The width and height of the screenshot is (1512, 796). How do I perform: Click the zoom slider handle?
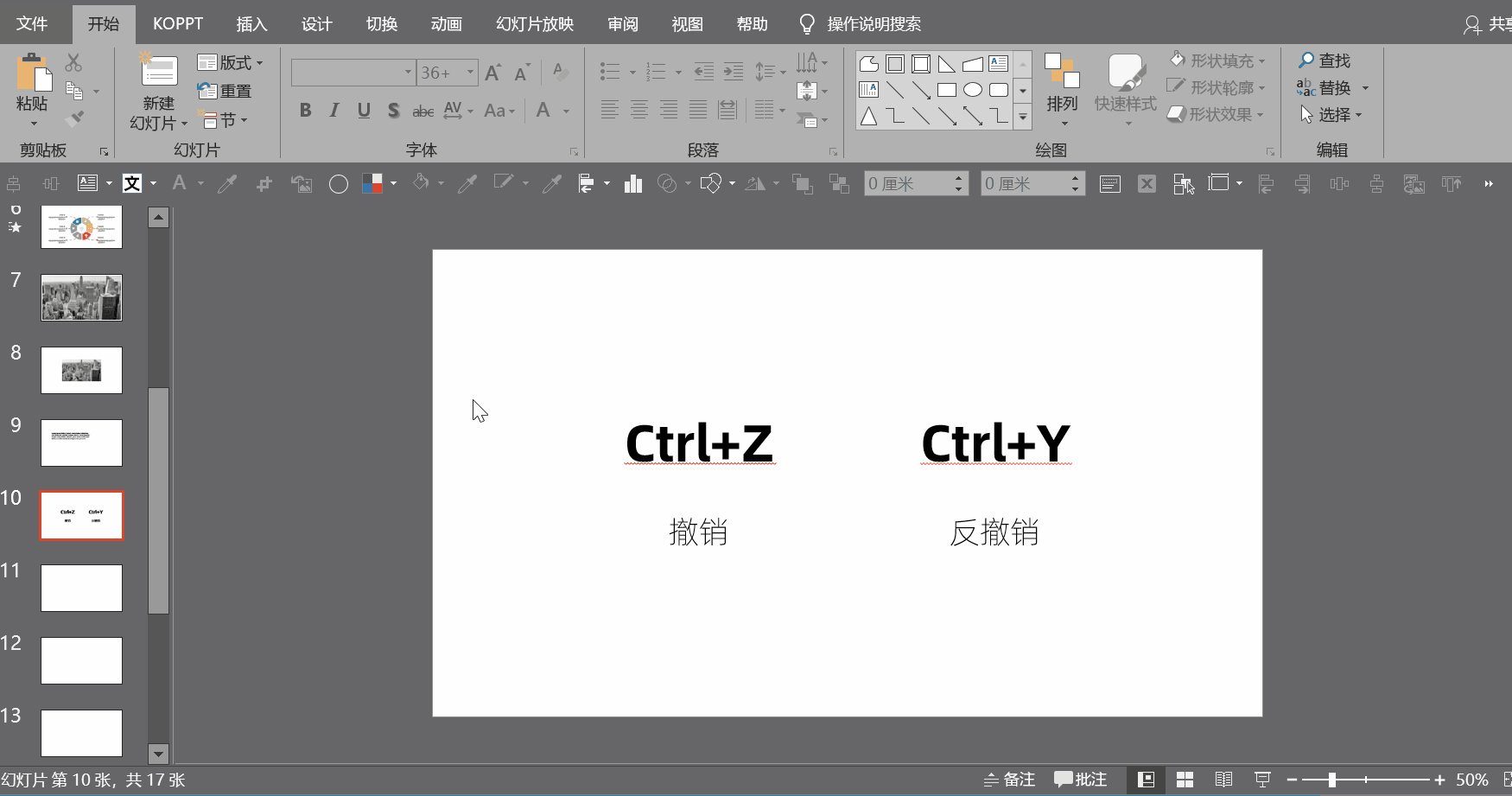click(1331, 780)
